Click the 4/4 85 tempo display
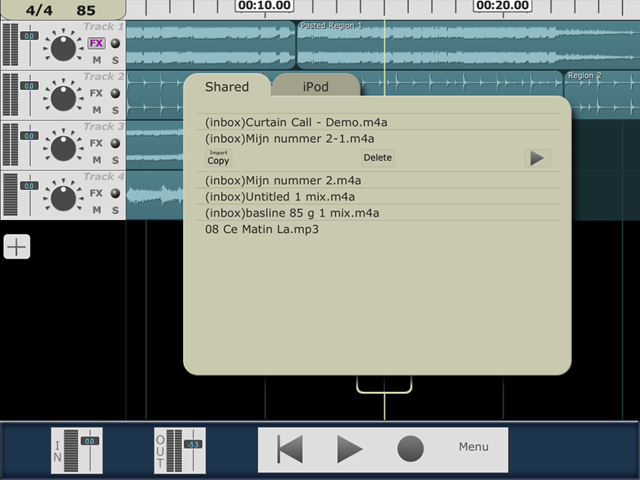This screenshot has height=480, width=640. (60, 10)
